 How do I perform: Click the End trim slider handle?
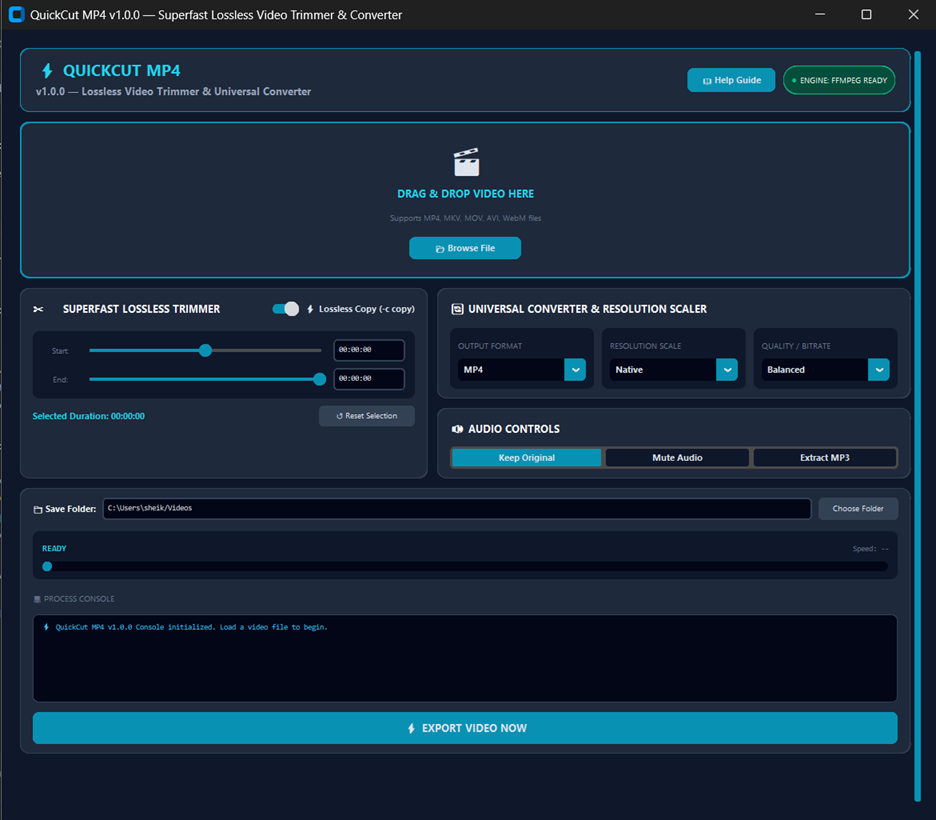(x=319, y=379)
